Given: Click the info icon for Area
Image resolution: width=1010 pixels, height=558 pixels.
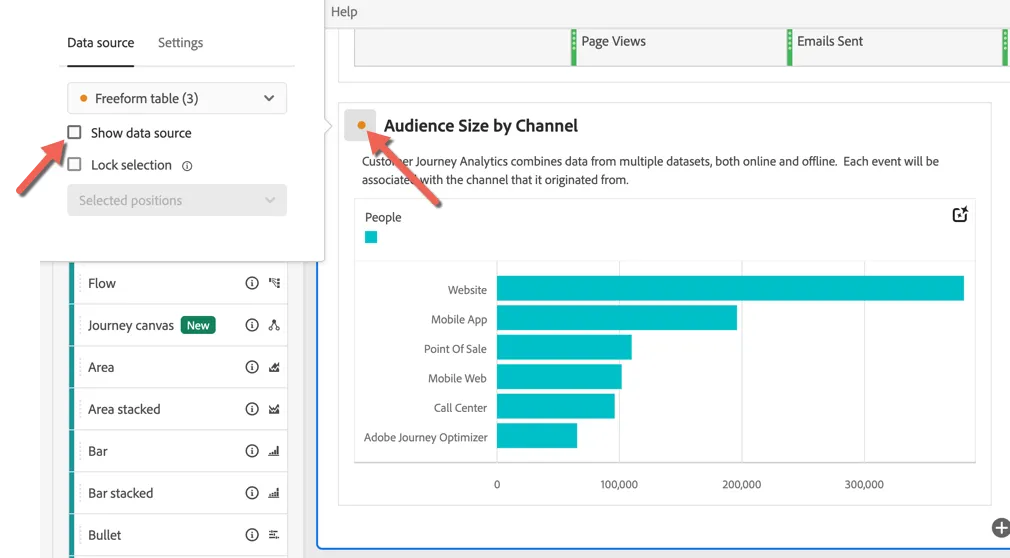Looking at the screenshot, I should [252, 367].
